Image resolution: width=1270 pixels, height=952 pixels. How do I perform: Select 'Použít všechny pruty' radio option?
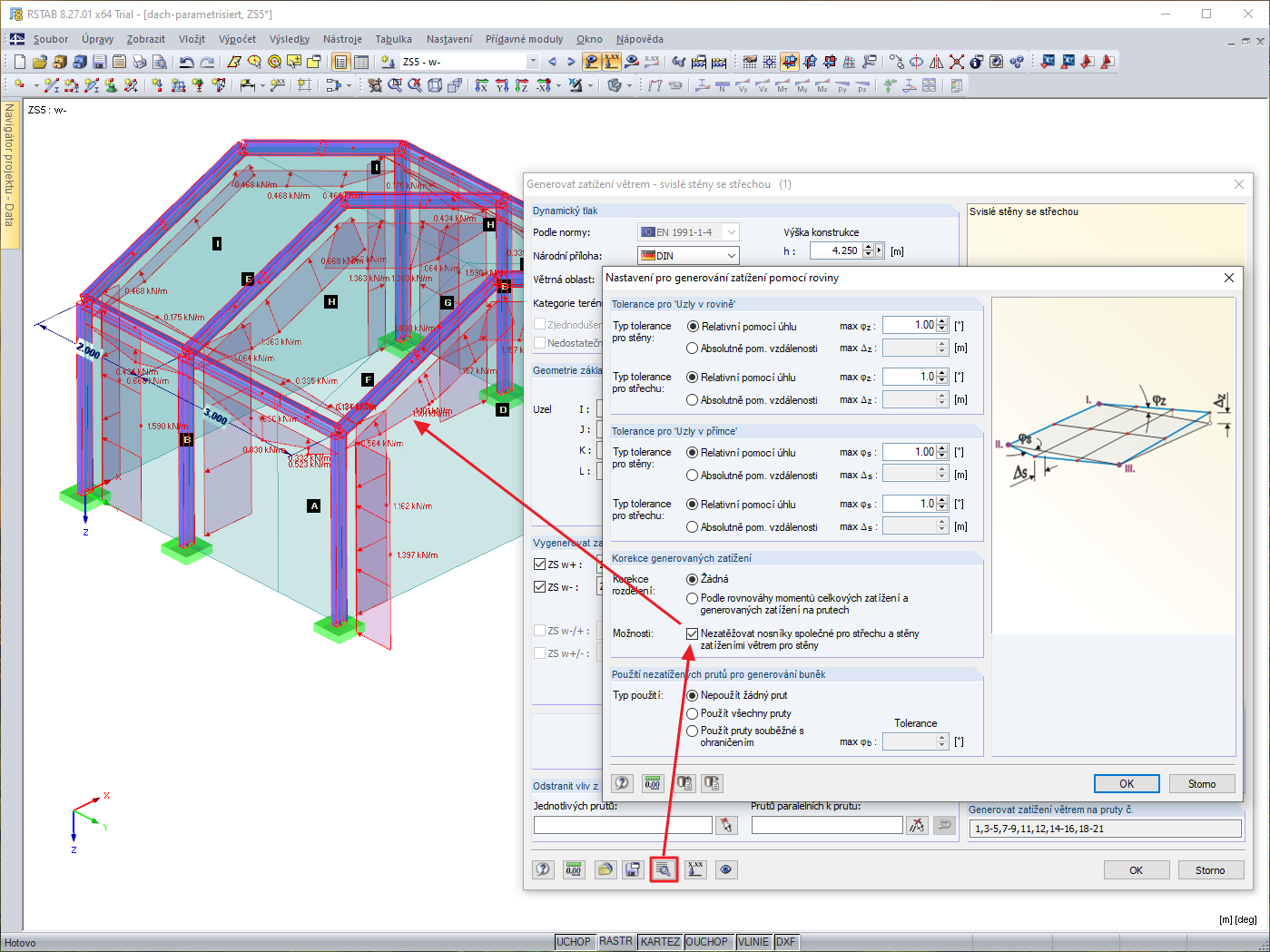pos(693,713)
